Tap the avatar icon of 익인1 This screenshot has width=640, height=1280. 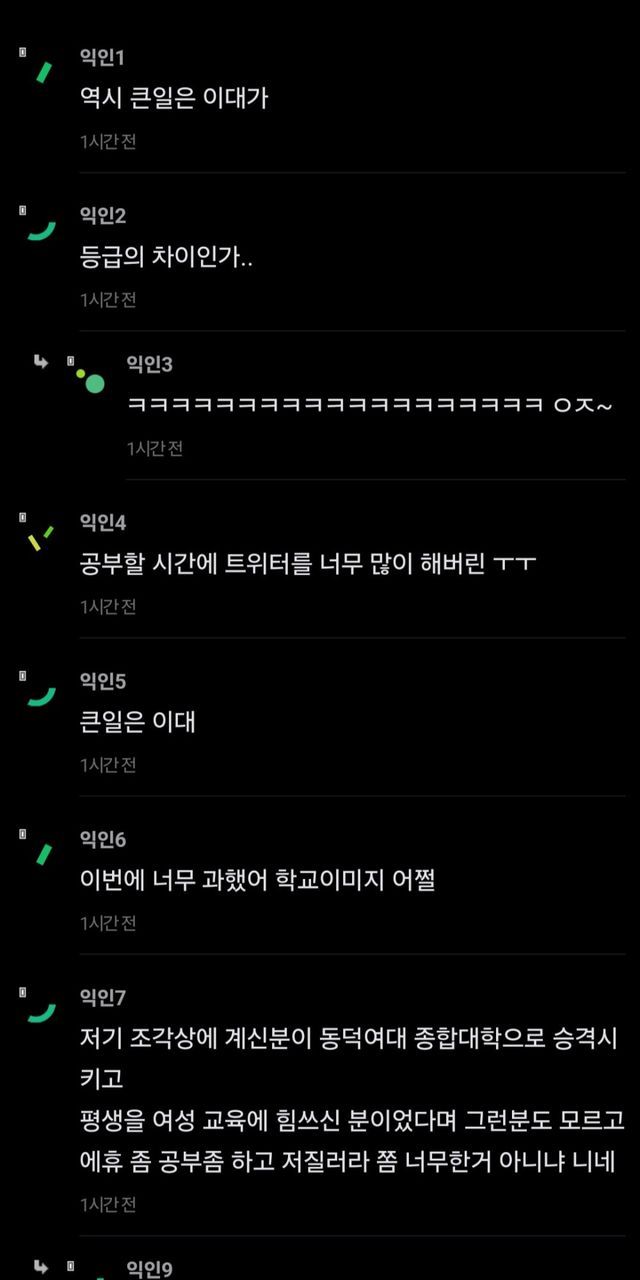41,72
